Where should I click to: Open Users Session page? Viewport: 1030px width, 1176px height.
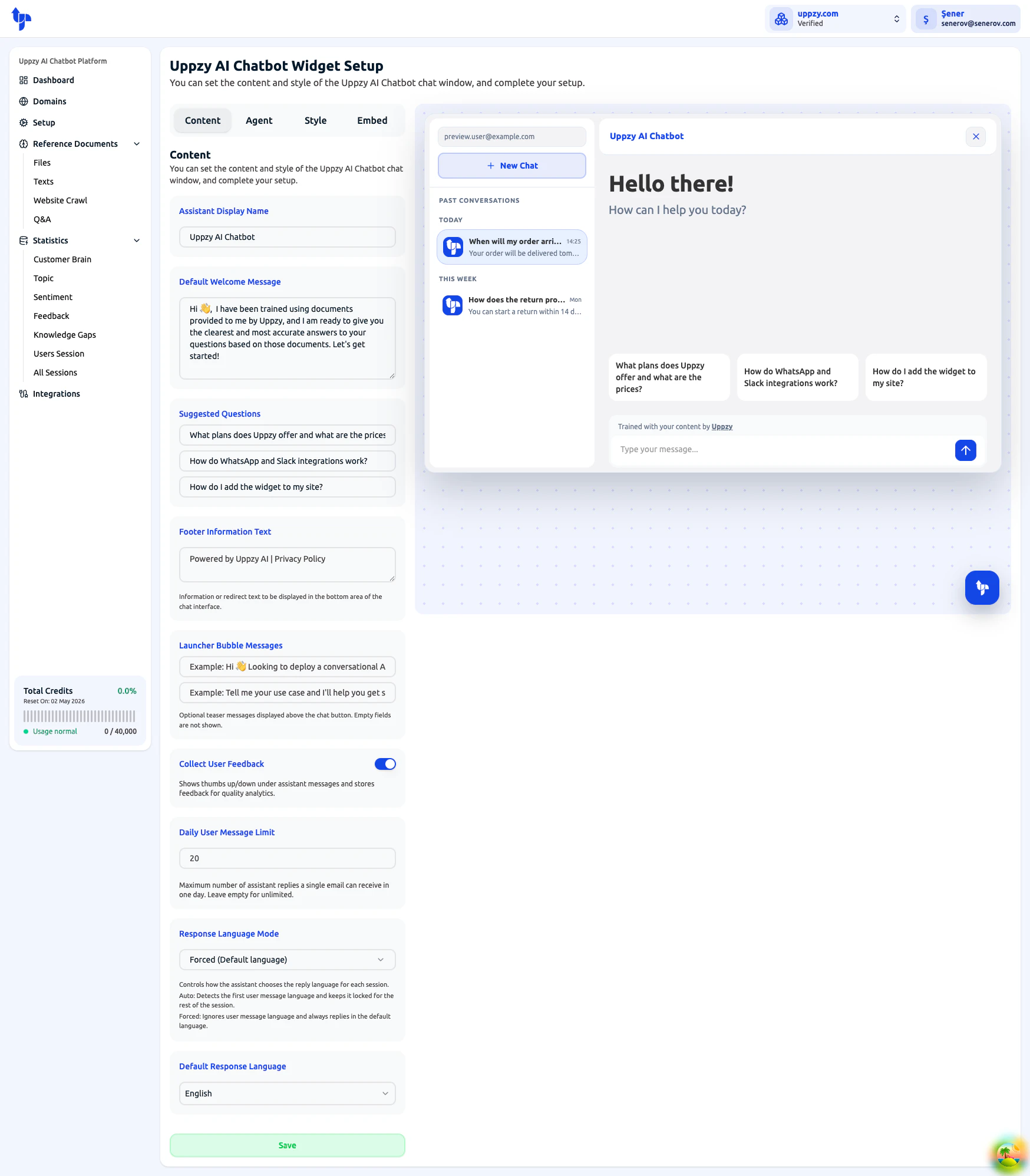(59, 354)
